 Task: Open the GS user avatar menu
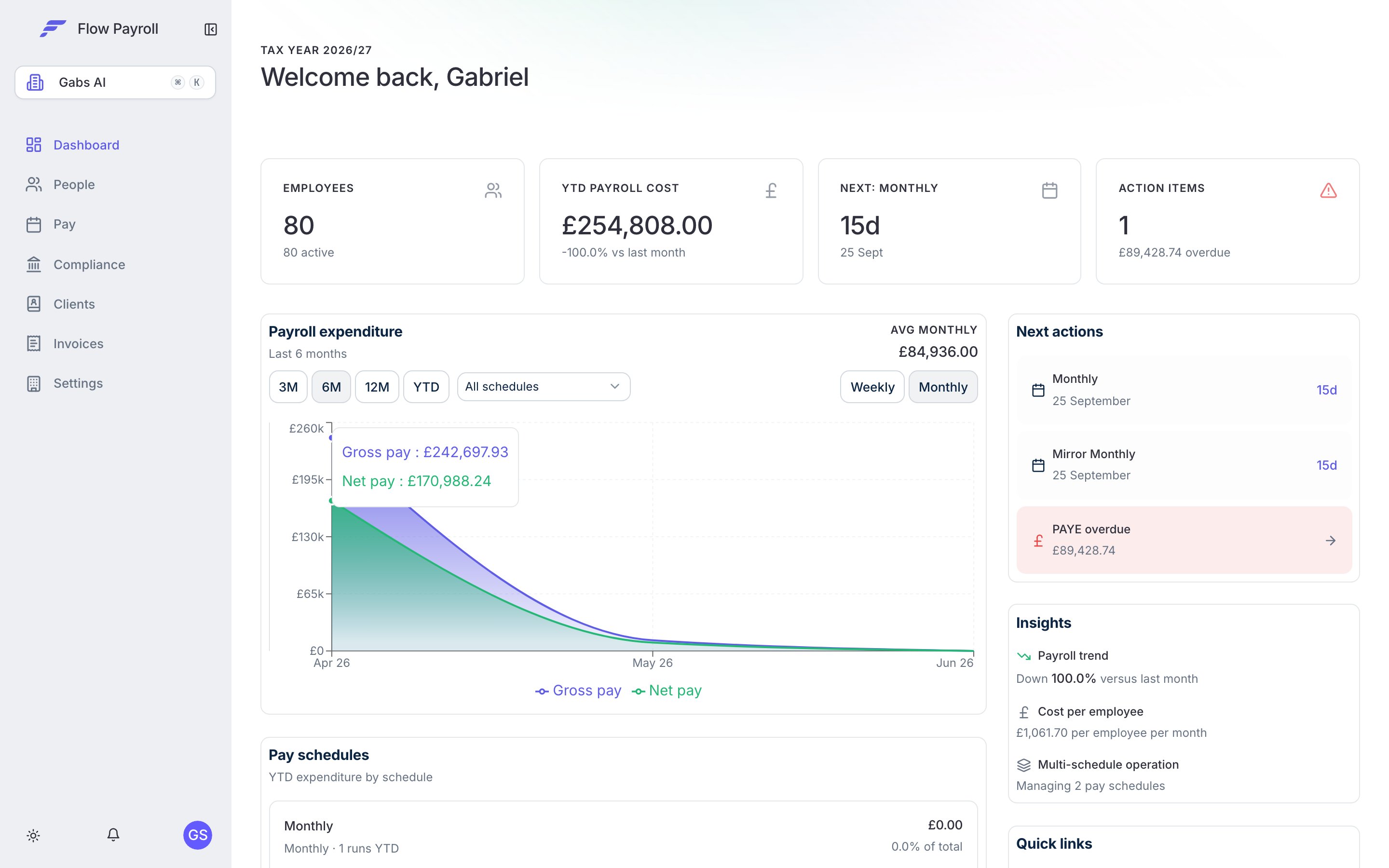pyautogui.click(x=198, y=835)
